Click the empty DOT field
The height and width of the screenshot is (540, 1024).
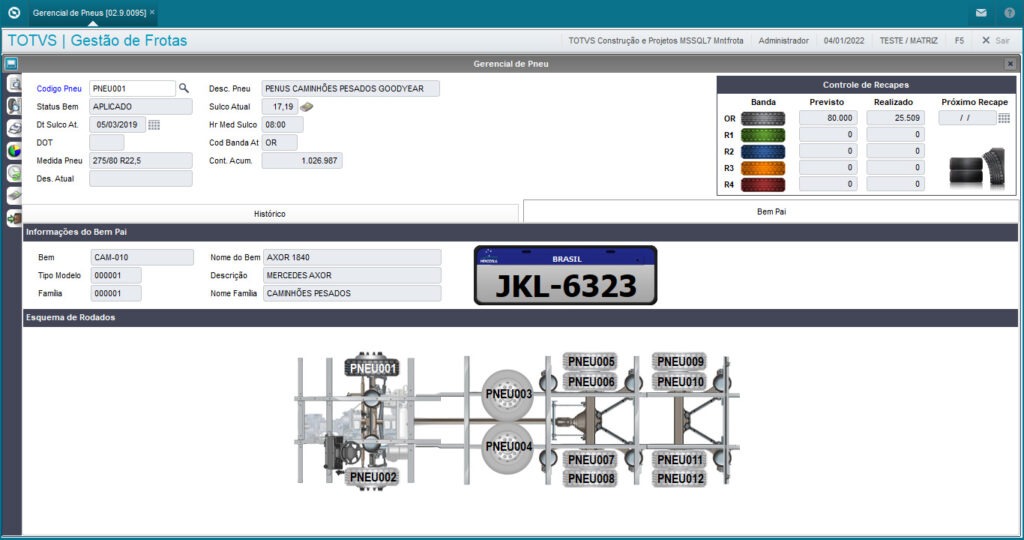pos(106,142)
